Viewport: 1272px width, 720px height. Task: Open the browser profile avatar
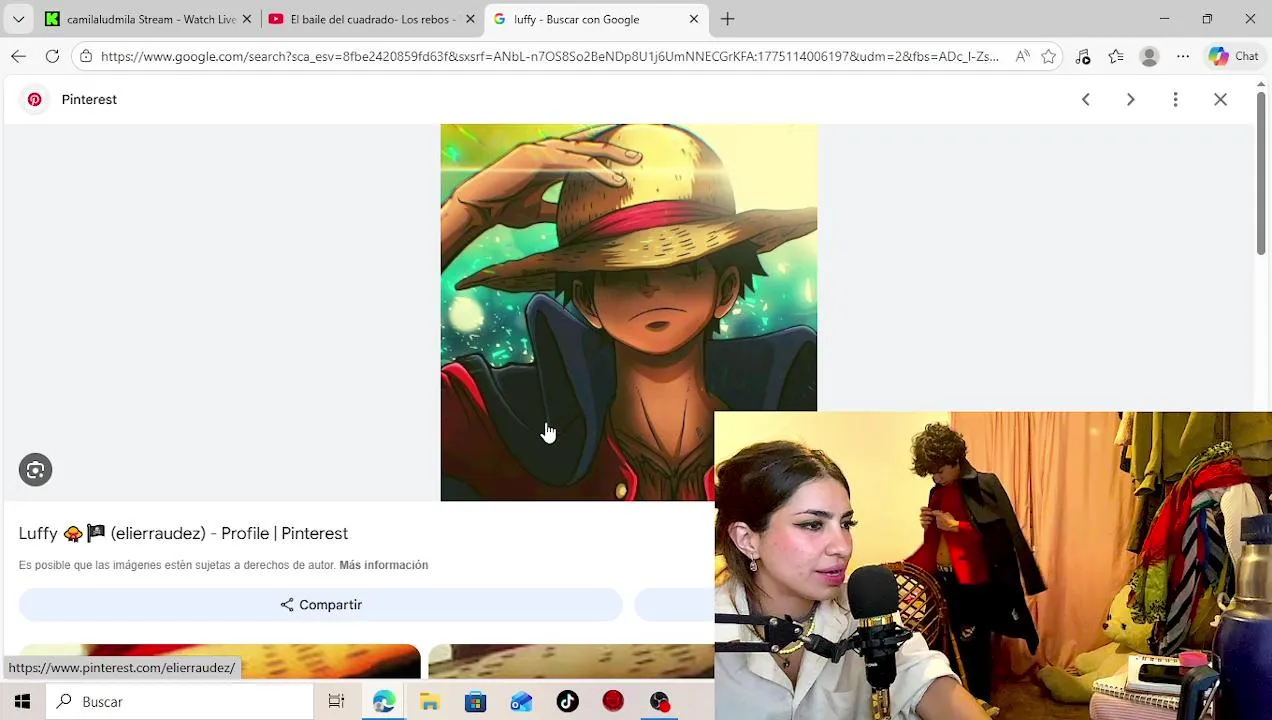[1149, 57]
